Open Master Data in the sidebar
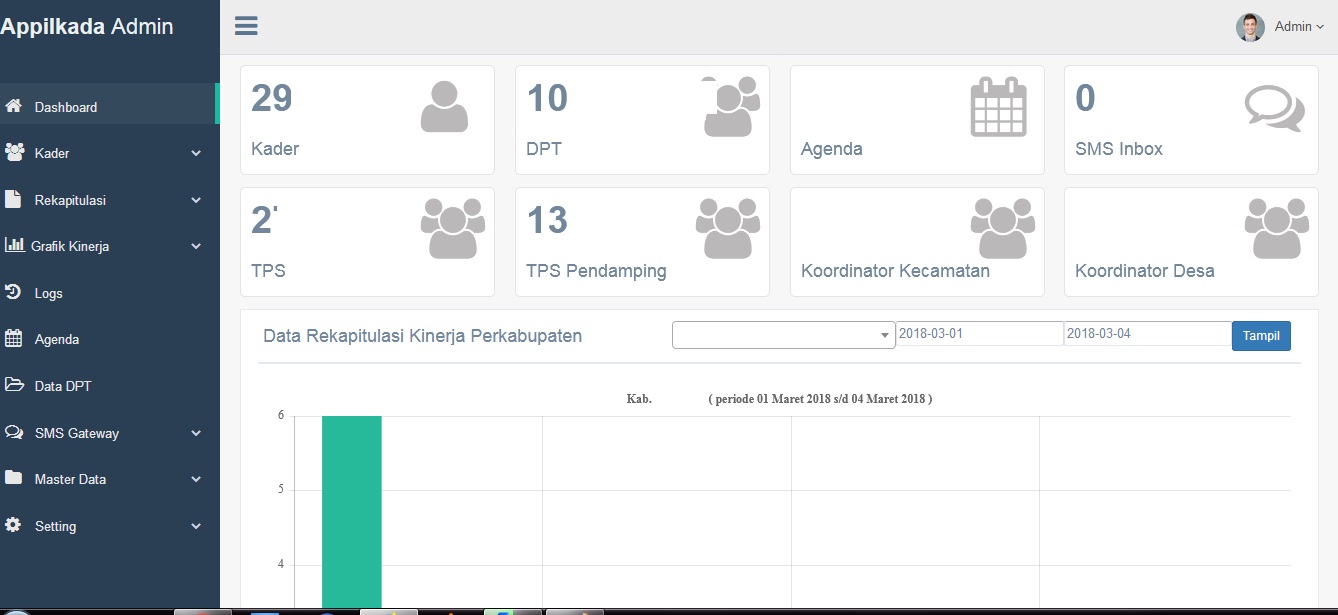The height and width of the screenshot is (615, 1338). 70,479
